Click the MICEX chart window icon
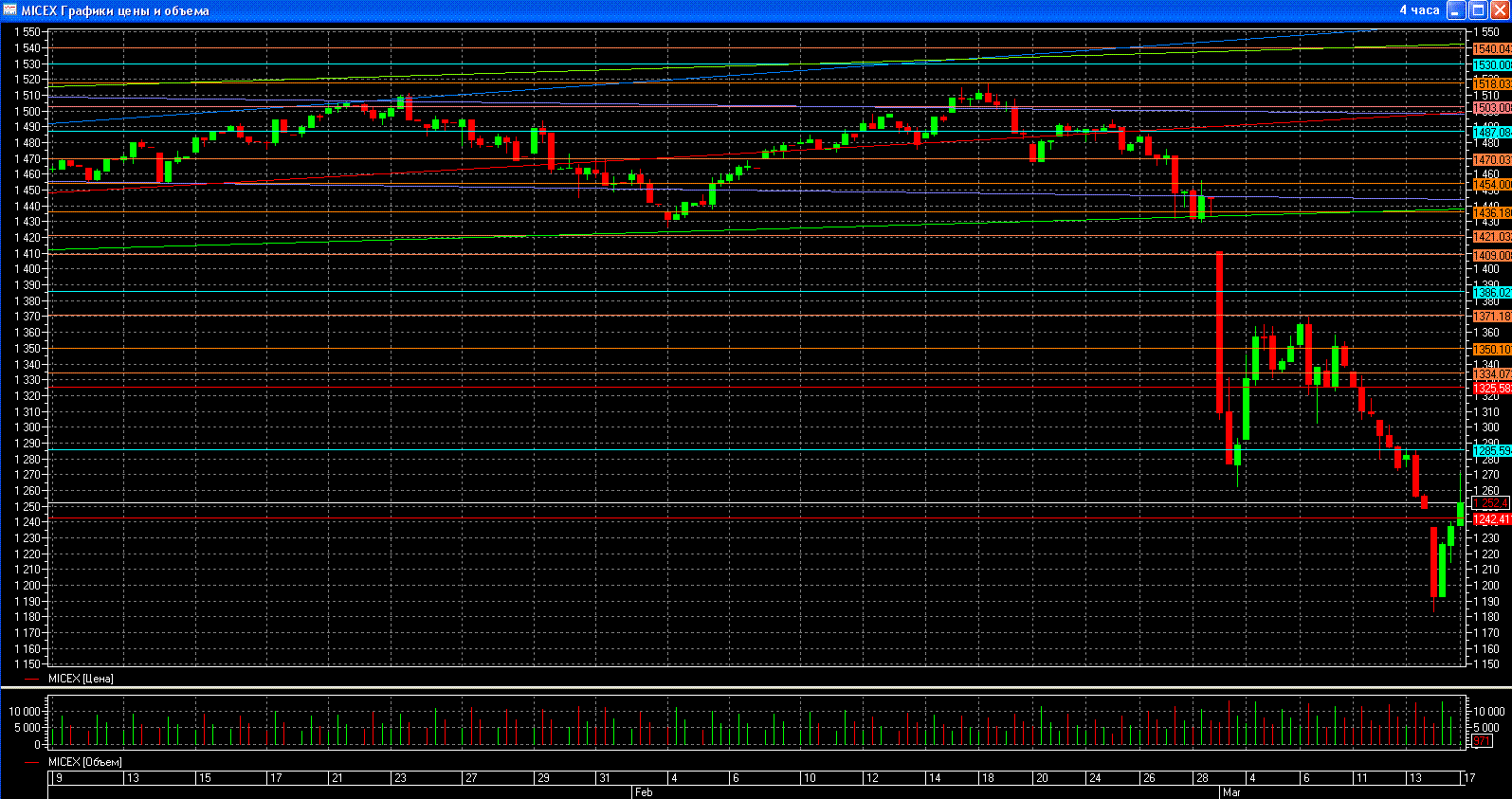This screenshot has height=799, width=1512. (x=10, y=10)
